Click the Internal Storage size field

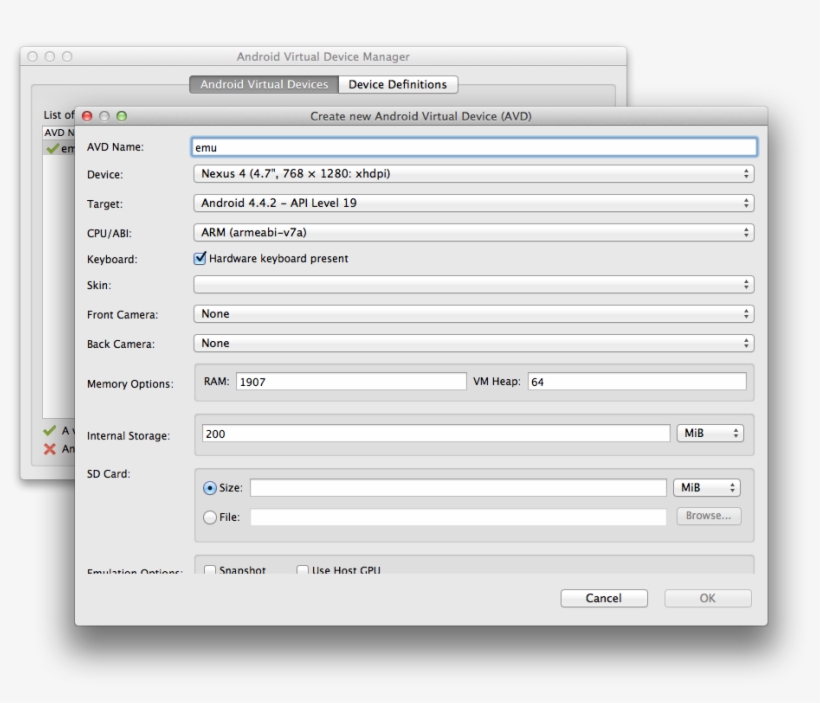tap(434, 433)
